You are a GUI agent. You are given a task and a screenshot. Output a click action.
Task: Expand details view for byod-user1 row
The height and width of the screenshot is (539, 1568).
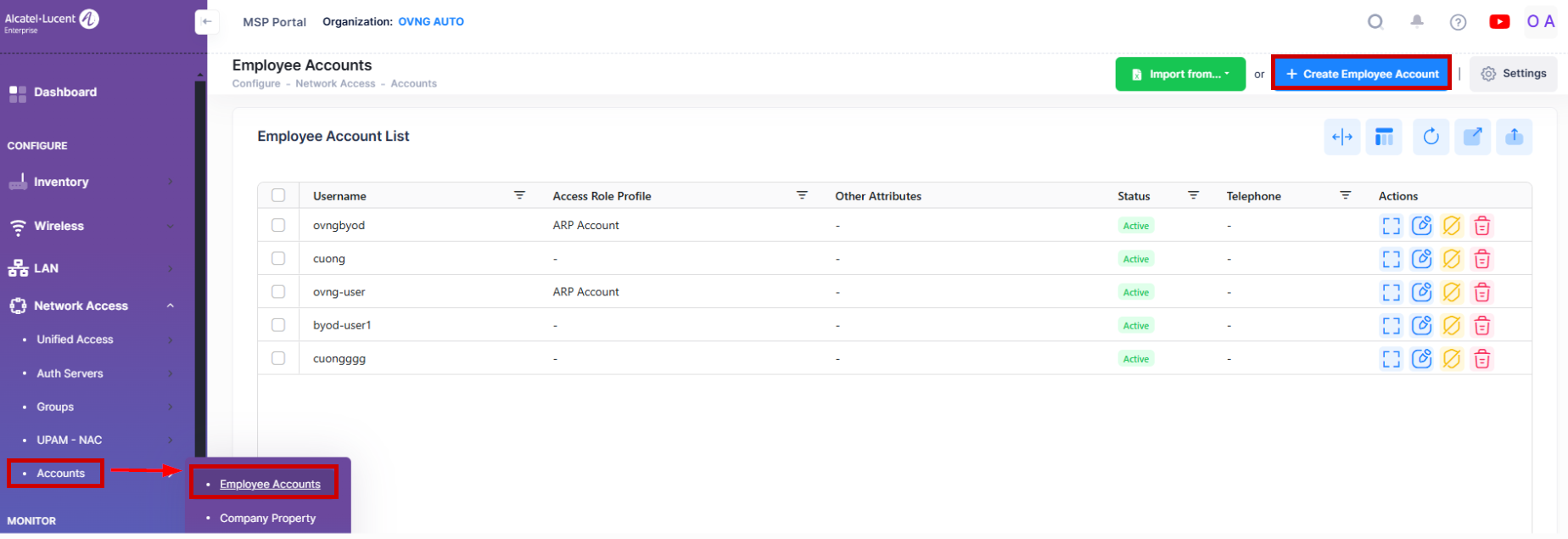(1391, 325)
